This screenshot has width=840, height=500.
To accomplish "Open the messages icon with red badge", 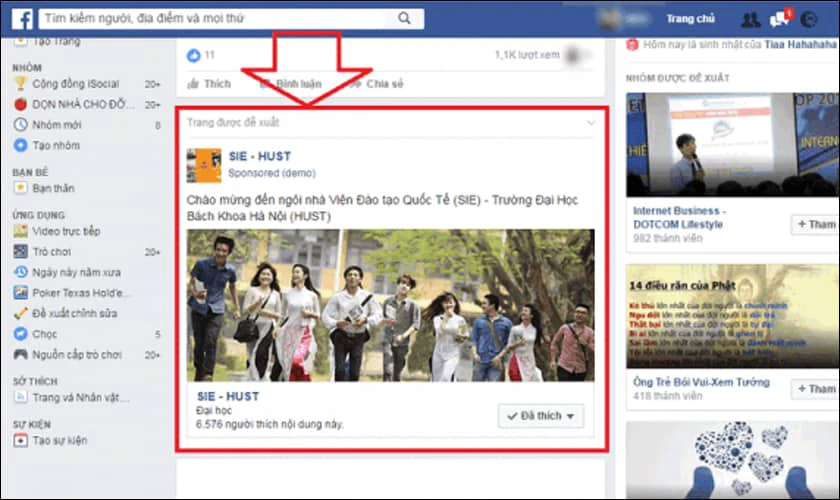I will [x=779, y=19].
